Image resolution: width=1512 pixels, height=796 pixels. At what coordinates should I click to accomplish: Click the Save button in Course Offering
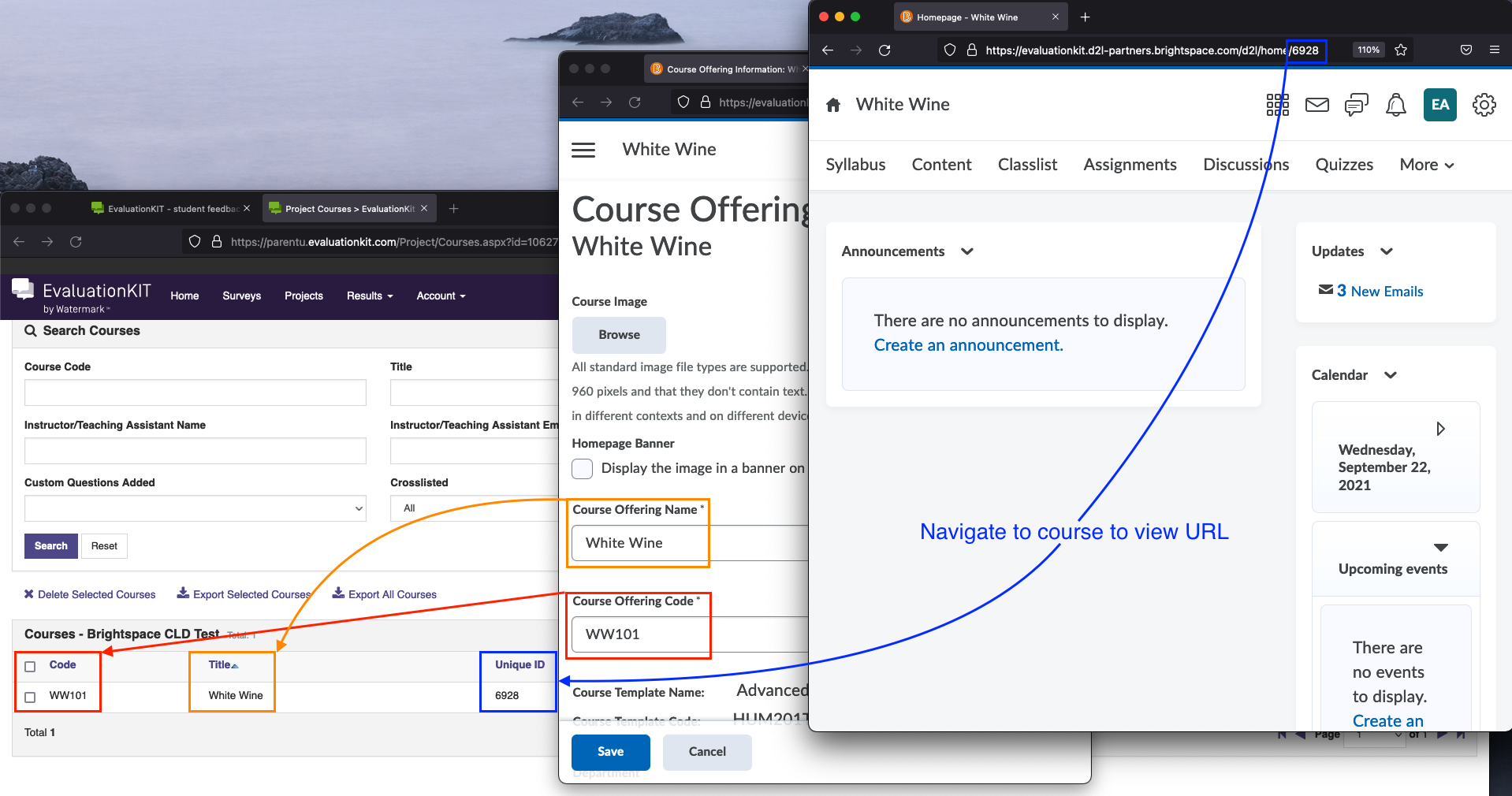(x=610, y=752)
